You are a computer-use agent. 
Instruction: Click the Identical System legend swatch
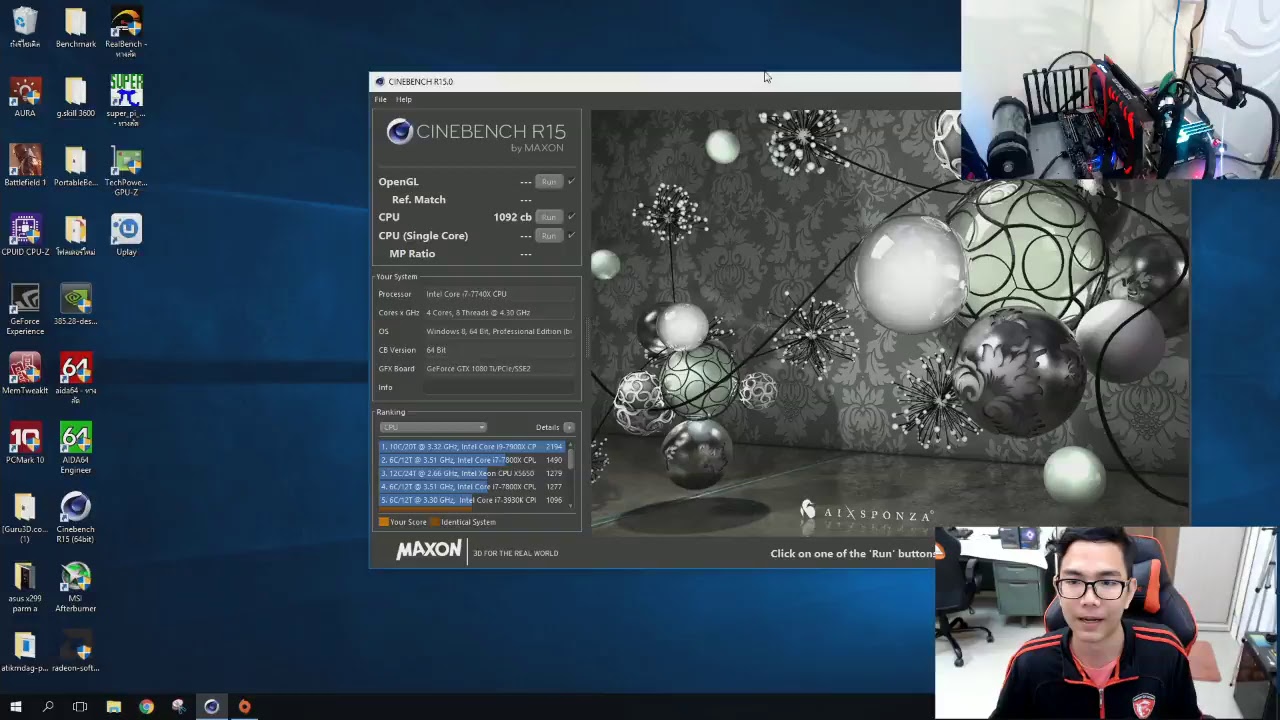(435, 522)
